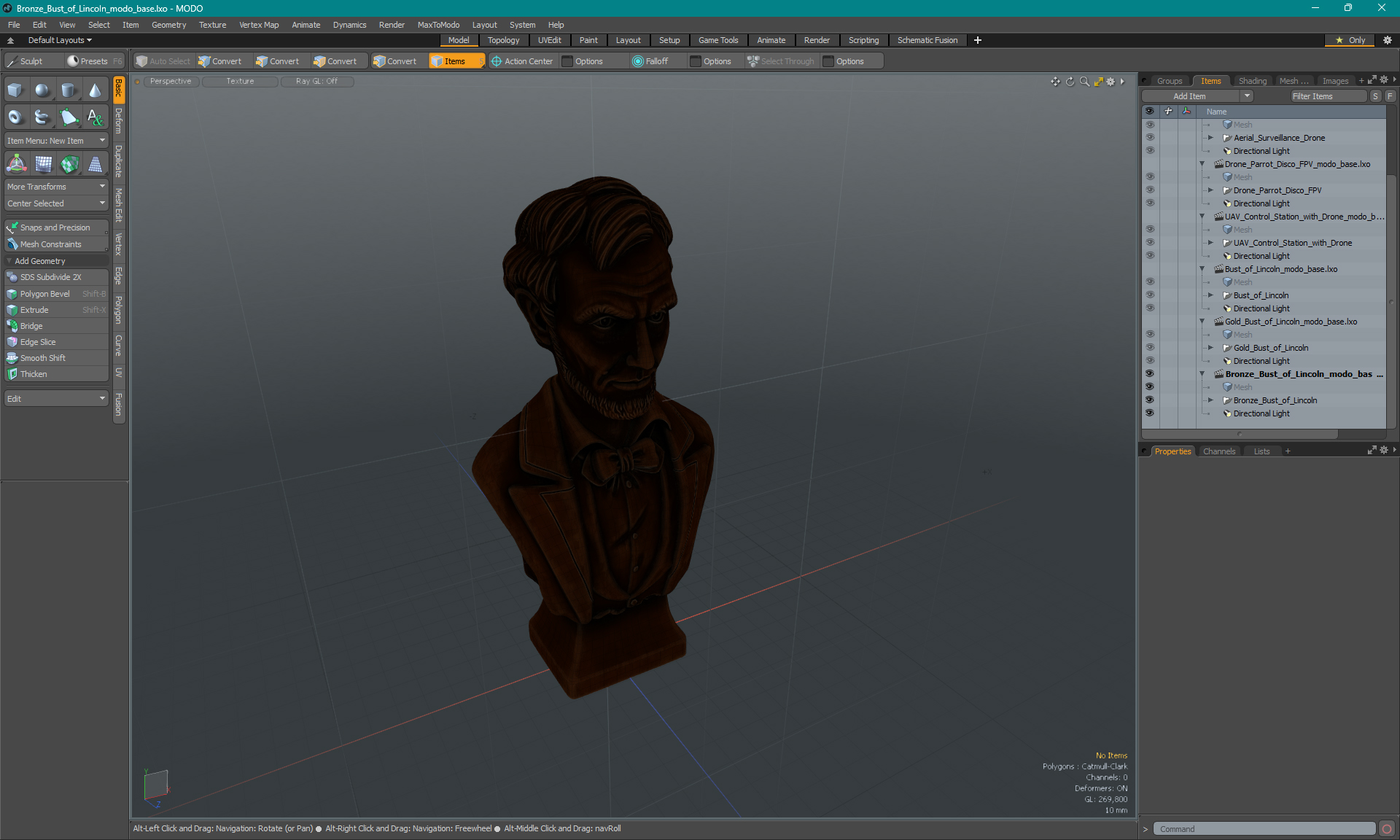The height and width of the screenshot is (840, 1400).
Task: Toggle visibility of Aerial_Surveillance_Drone item
Action: tap(1150, 138)
